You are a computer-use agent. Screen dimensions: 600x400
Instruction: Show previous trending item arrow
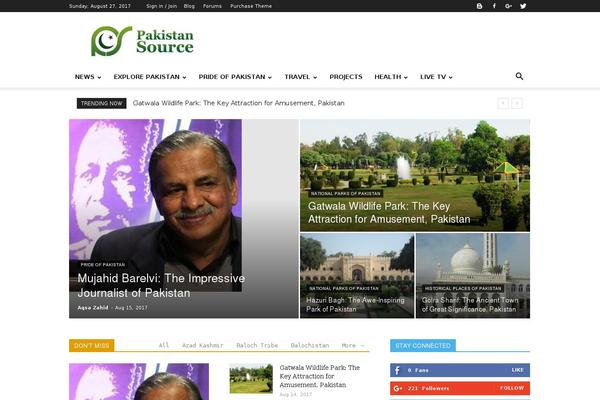click(503, 103)
